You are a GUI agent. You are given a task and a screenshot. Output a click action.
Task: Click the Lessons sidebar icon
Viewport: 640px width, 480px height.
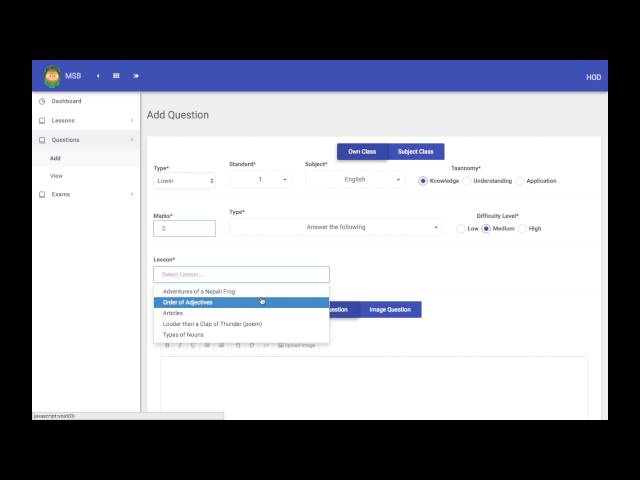tap(42, 120)
